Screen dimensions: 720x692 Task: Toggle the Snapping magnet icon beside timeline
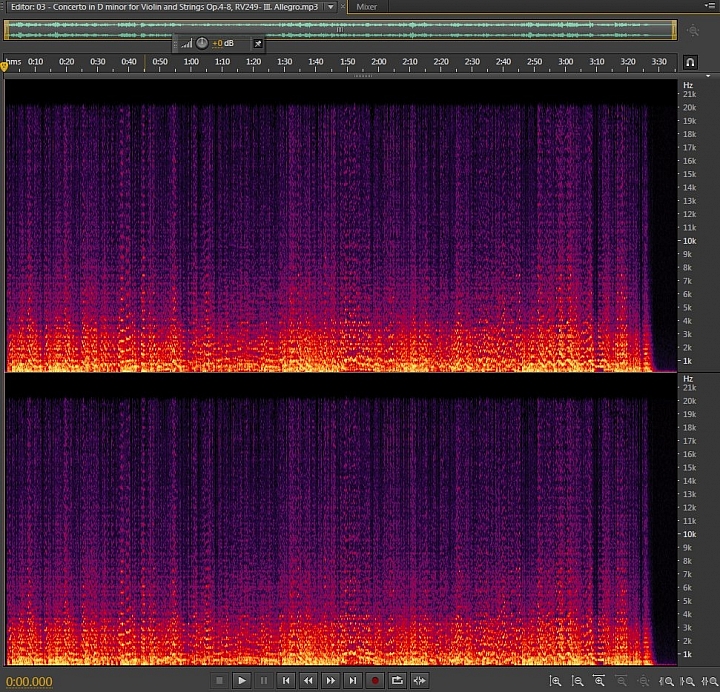tap(690, 62)
